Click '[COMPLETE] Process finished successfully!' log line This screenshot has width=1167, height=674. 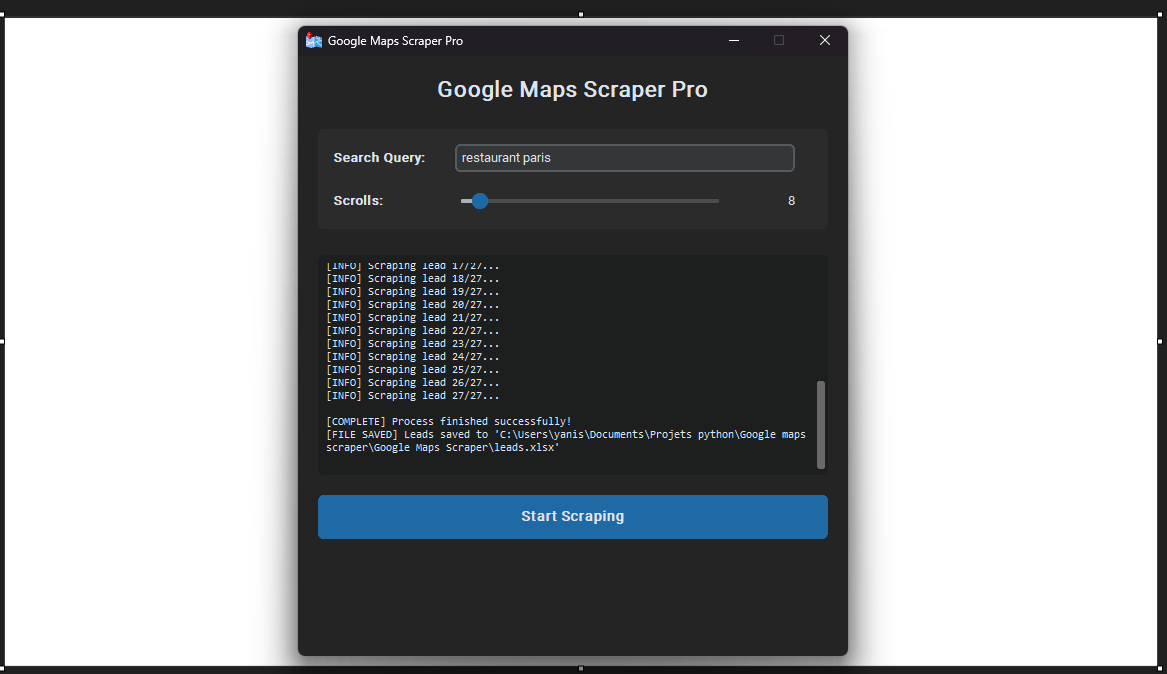point(449,422)
